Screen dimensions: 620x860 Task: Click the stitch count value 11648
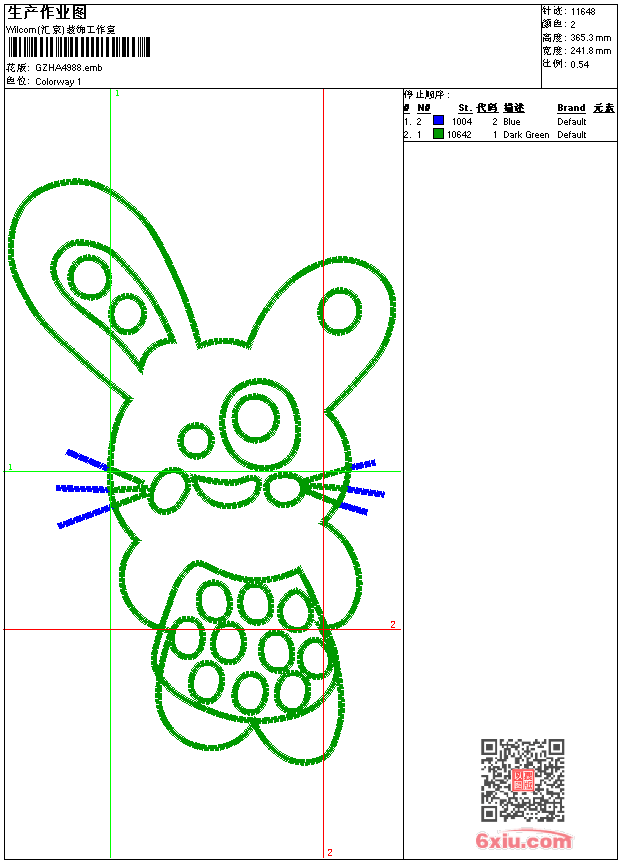[x=582, y=11]
